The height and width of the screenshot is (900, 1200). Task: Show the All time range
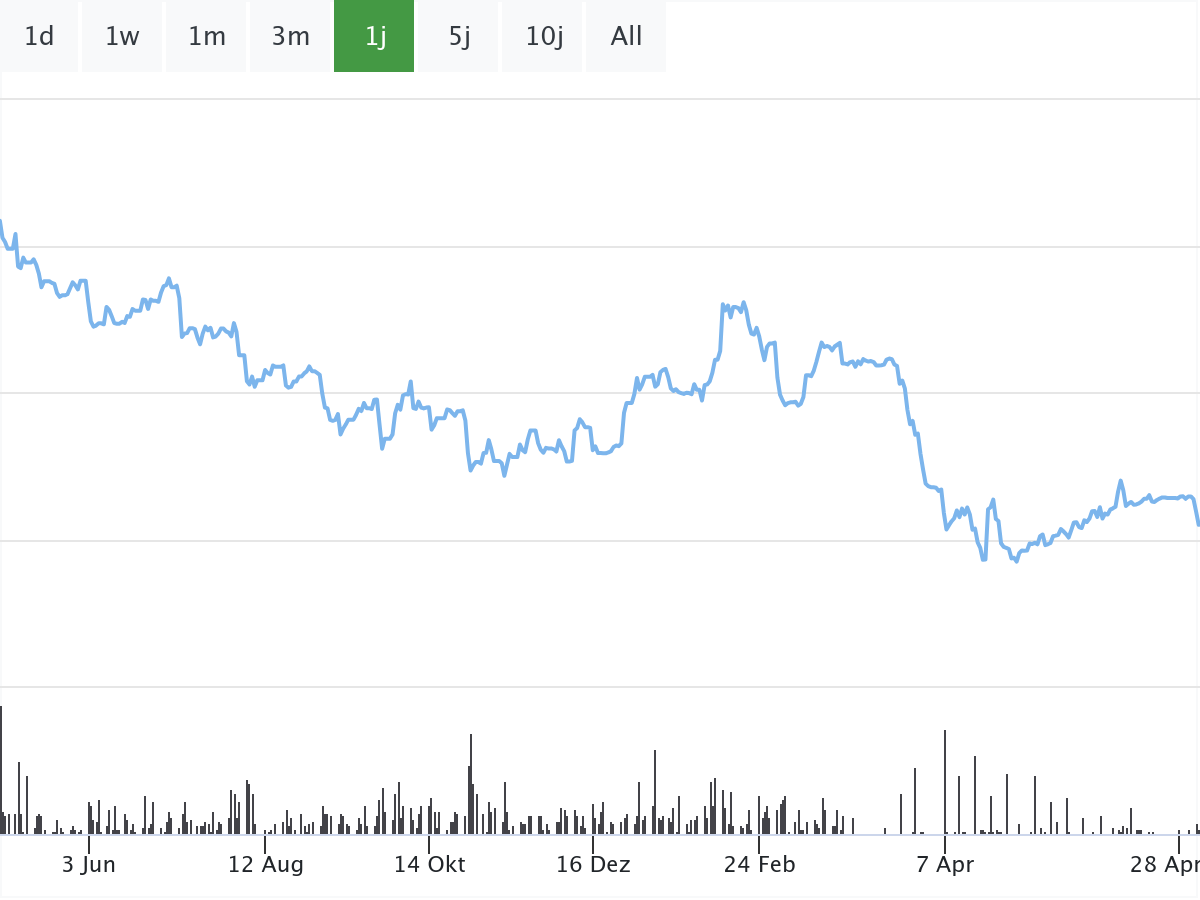pos(626,37)
